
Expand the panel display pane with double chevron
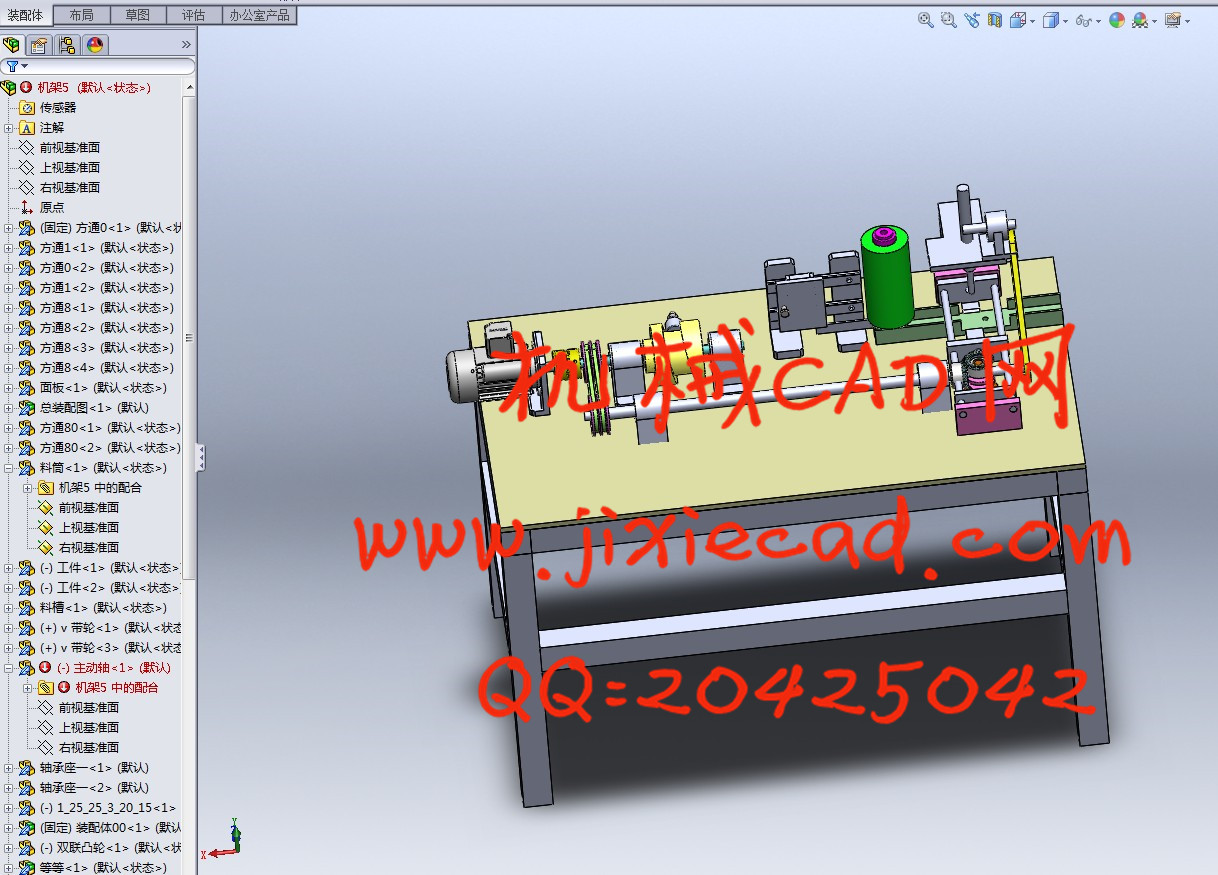(x=186, y=45)
